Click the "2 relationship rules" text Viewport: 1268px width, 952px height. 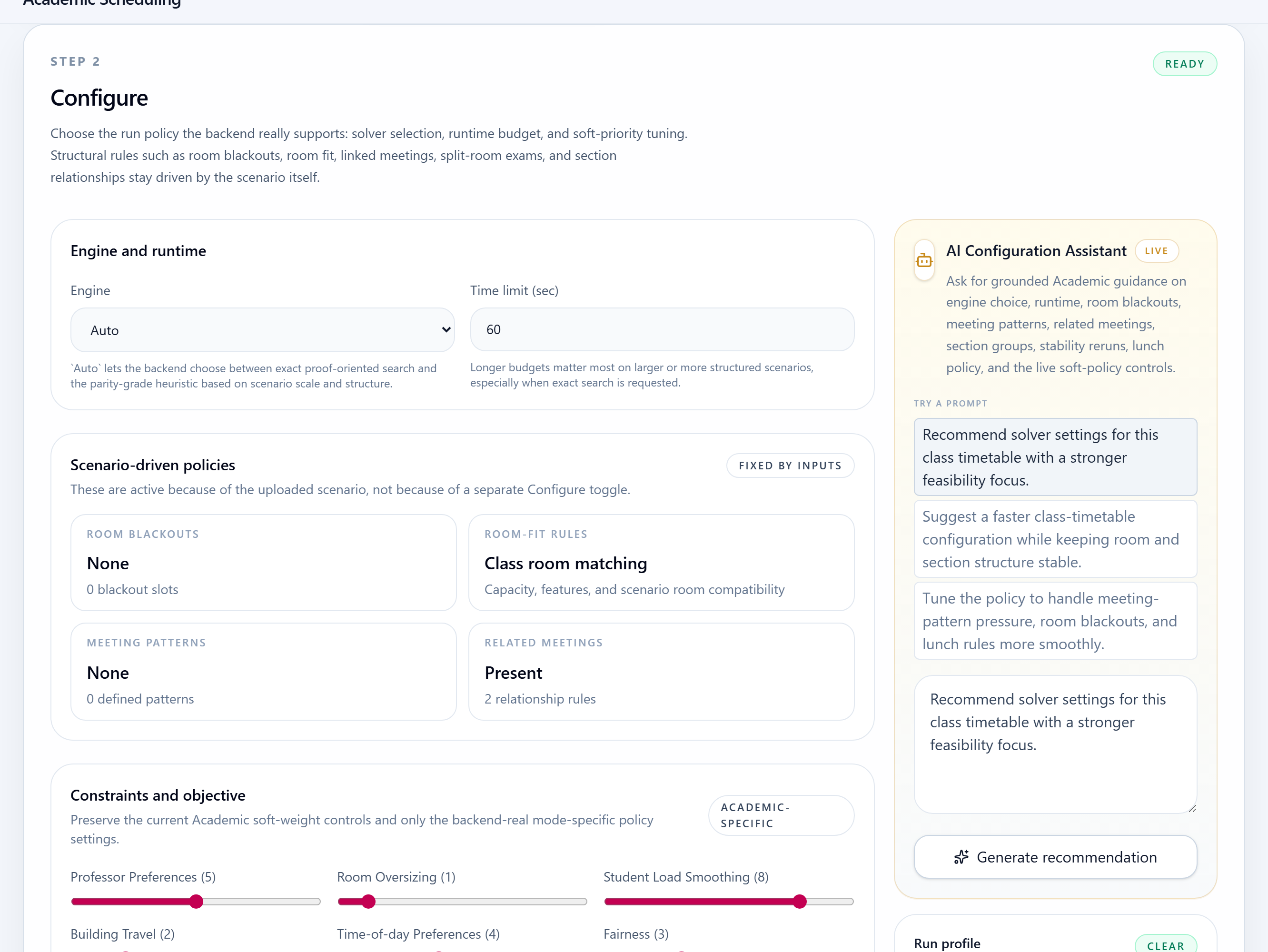[x=540, y=699]
